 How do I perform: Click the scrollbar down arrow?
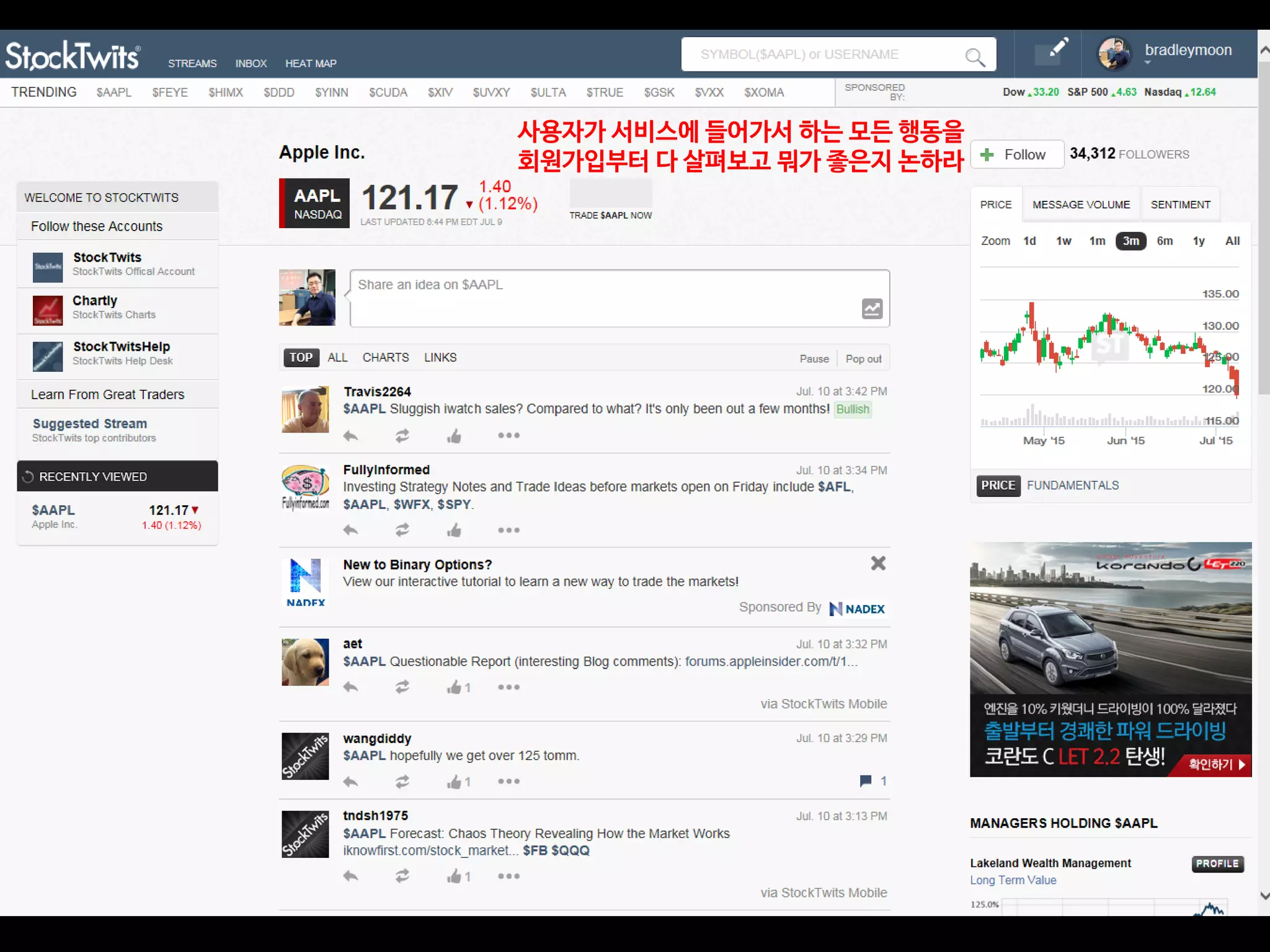point(1264,896)
